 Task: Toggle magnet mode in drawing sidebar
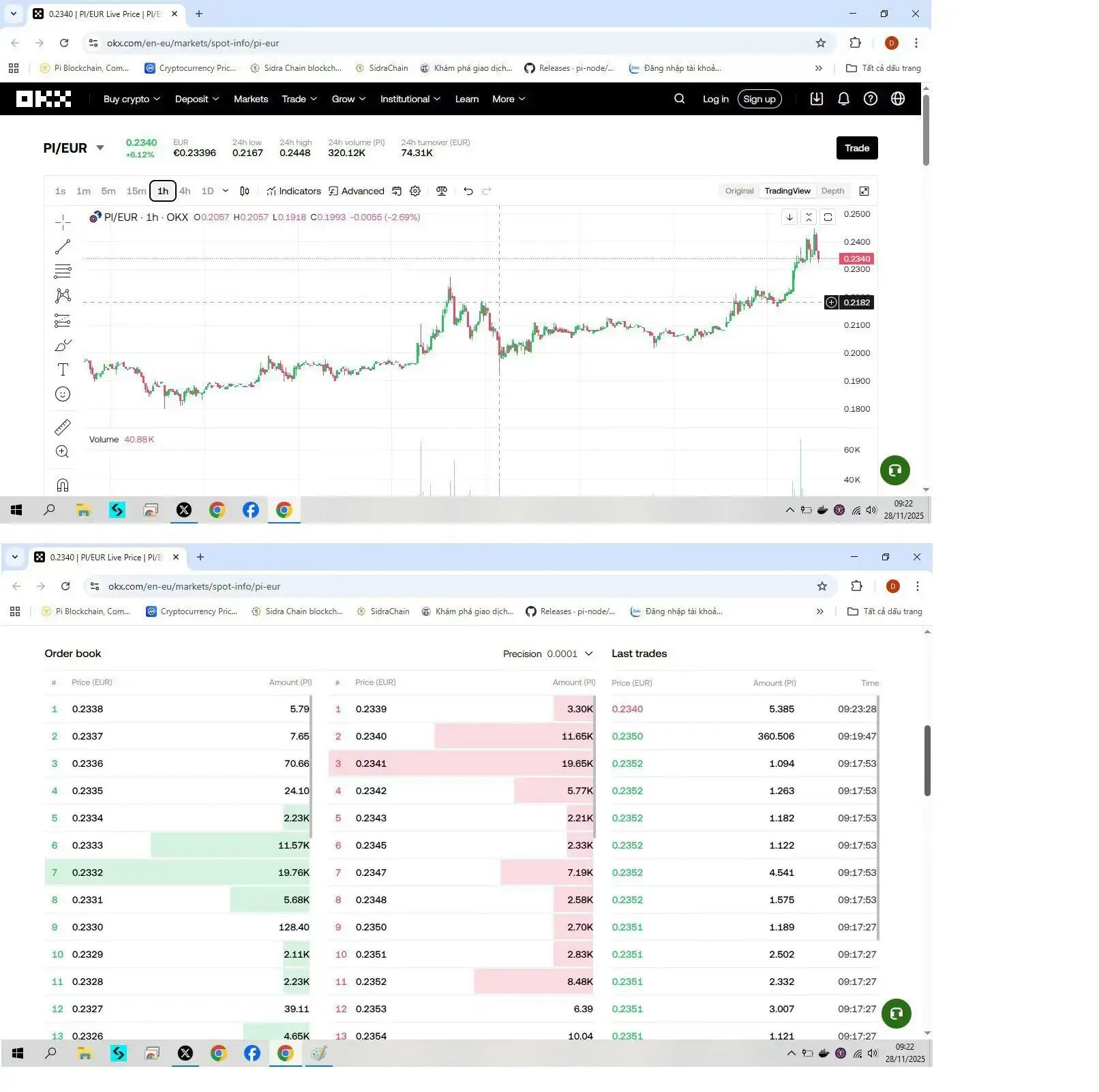[63, 485]
